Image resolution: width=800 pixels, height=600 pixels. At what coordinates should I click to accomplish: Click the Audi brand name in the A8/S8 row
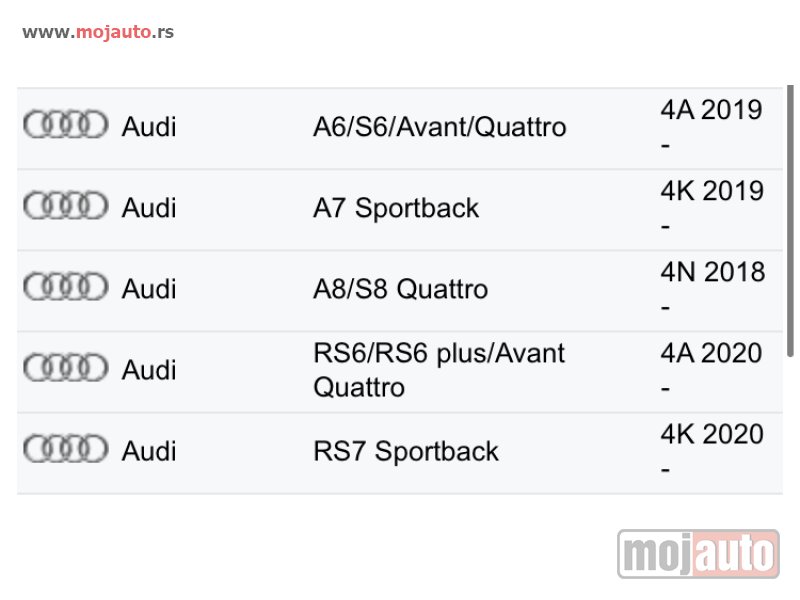click(149, 289)
